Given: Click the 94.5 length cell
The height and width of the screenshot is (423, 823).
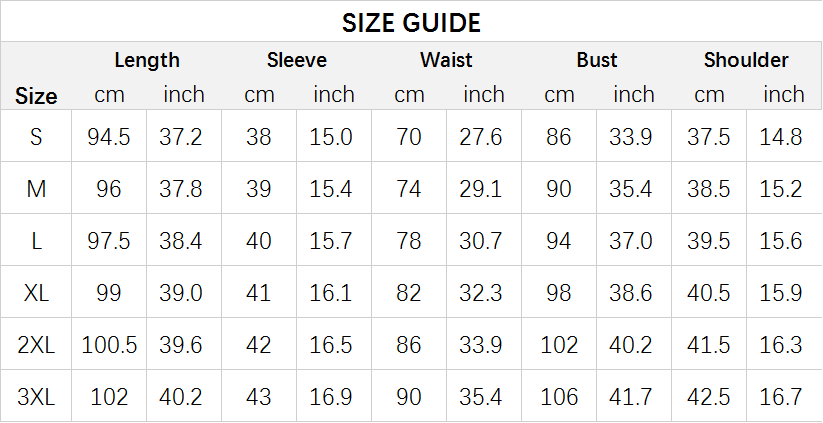Looking at the screenshot, I should [109, 137].
